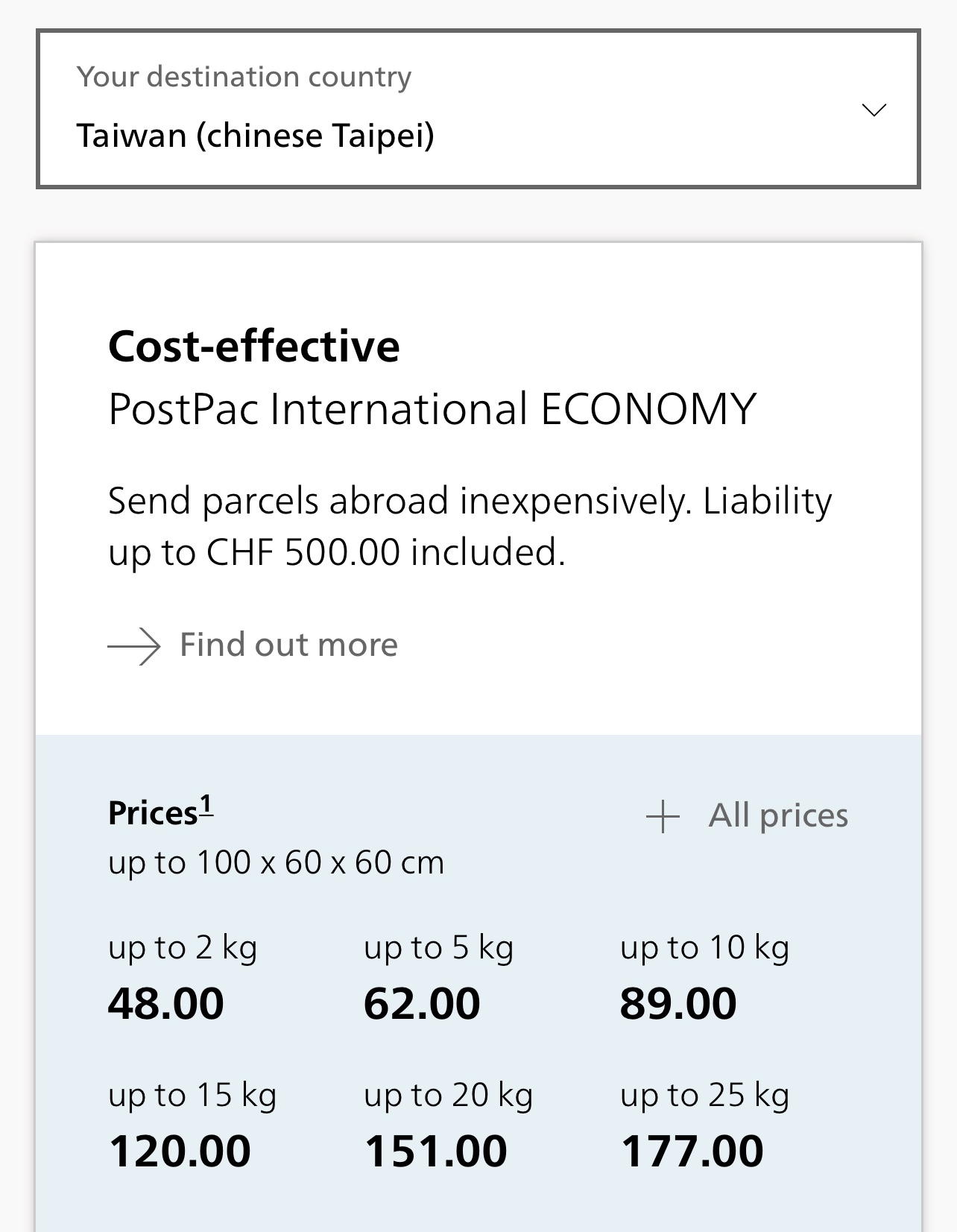Viewport: 957px width, 1232px height.
Task: Click the 89.00 price for 10 kg
Action: pos(678,1003)
